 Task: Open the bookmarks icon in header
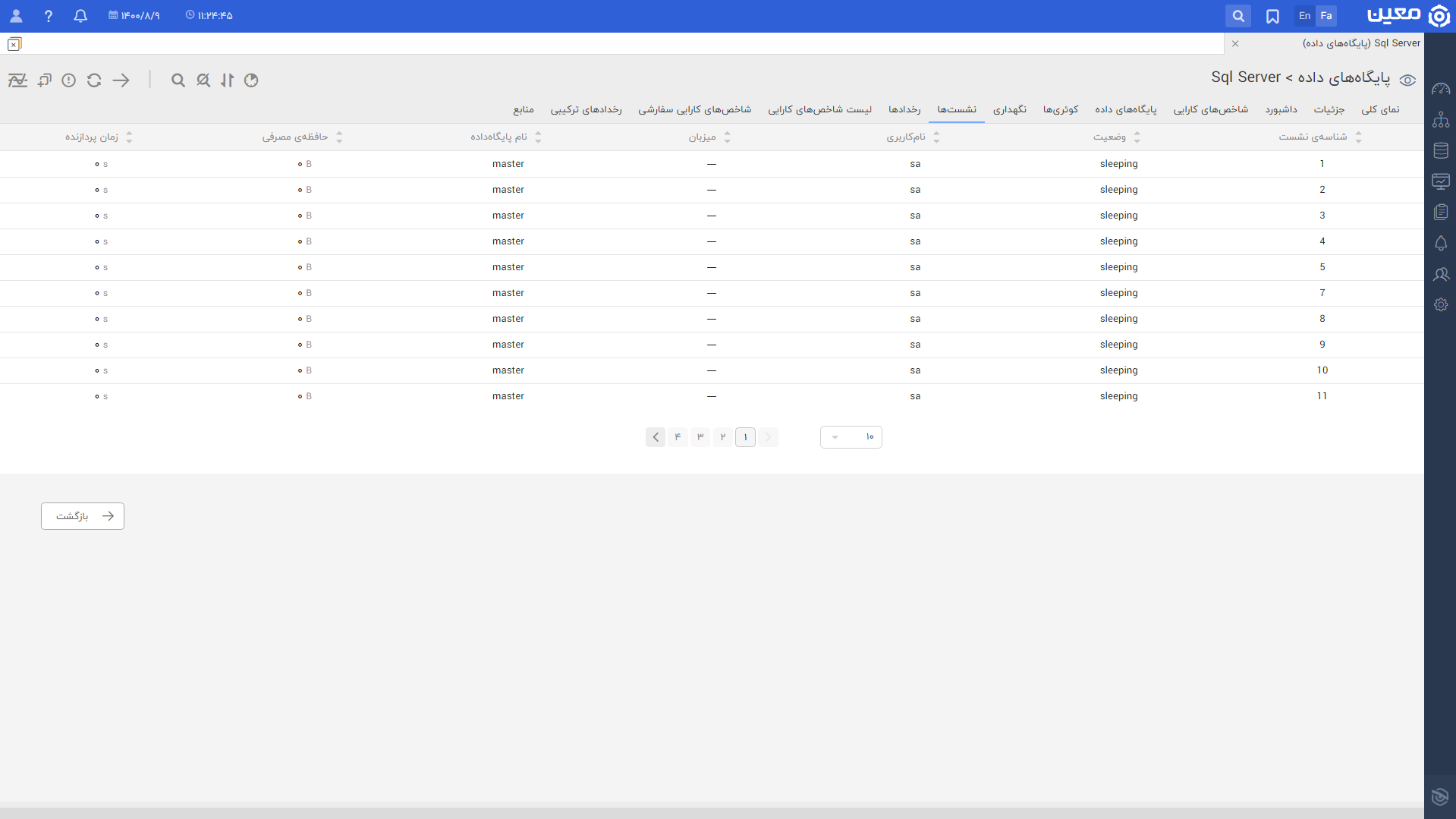[1272, 16]
